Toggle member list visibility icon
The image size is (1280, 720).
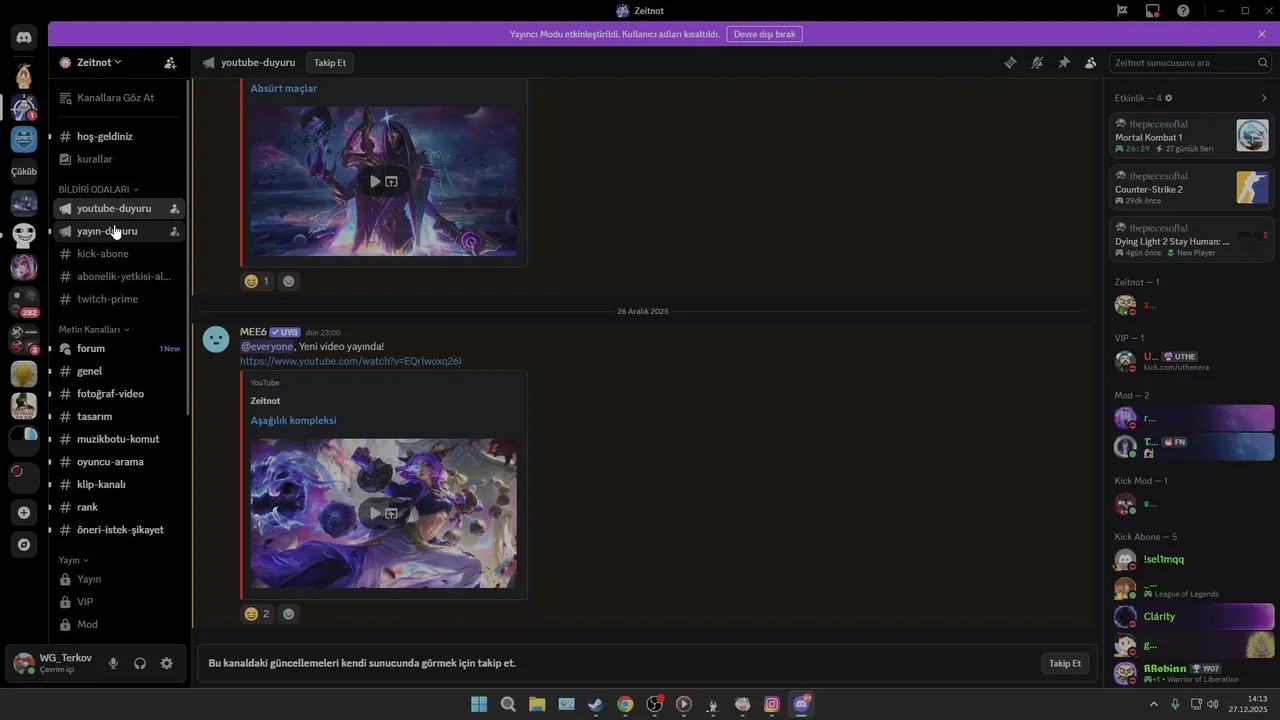[x=1090, y=62]
